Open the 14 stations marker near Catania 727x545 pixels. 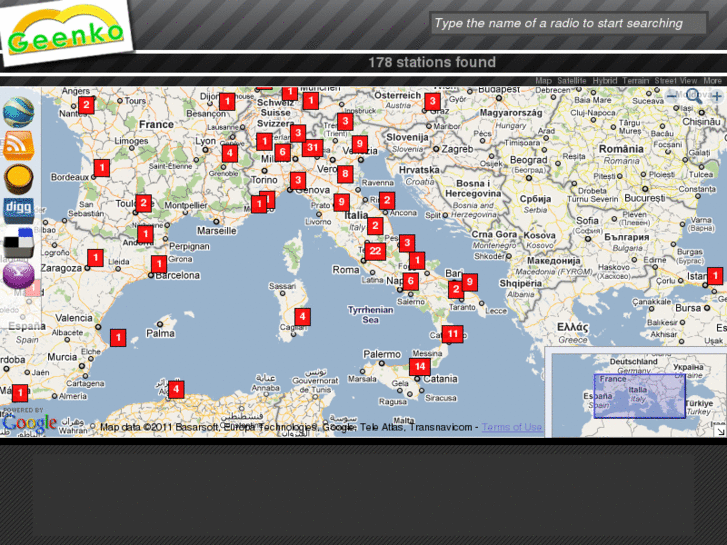point(420,366)
